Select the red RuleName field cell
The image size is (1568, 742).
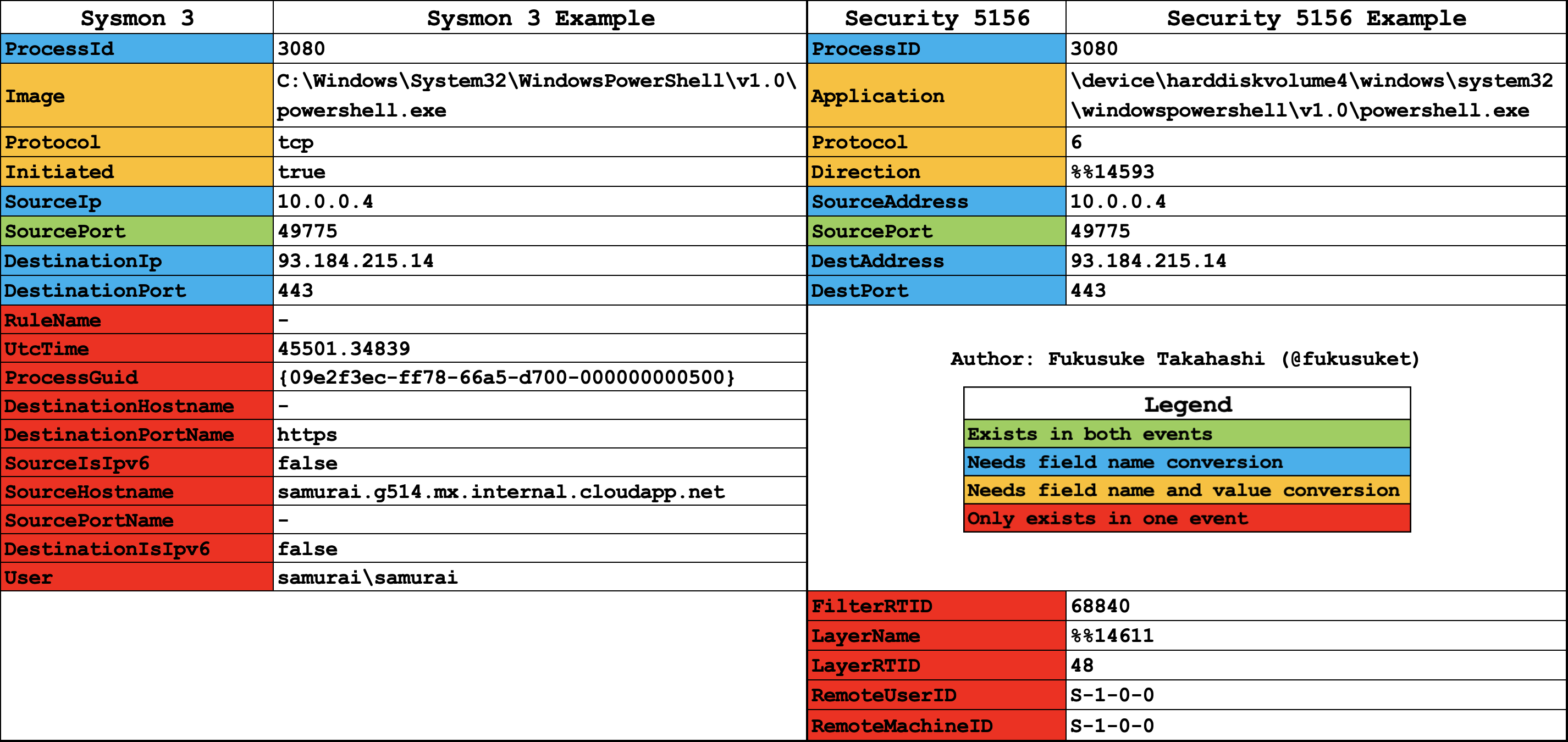point(137,320)
